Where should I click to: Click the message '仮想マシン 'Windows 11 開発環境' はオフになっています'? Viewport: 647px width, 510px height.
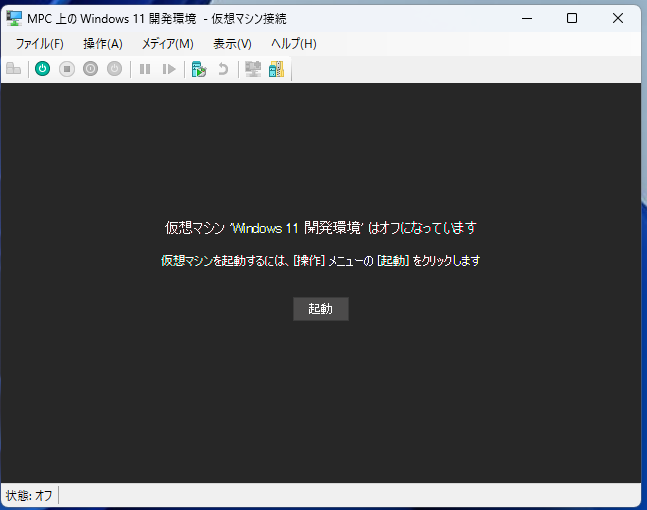(x=321, y=228)
